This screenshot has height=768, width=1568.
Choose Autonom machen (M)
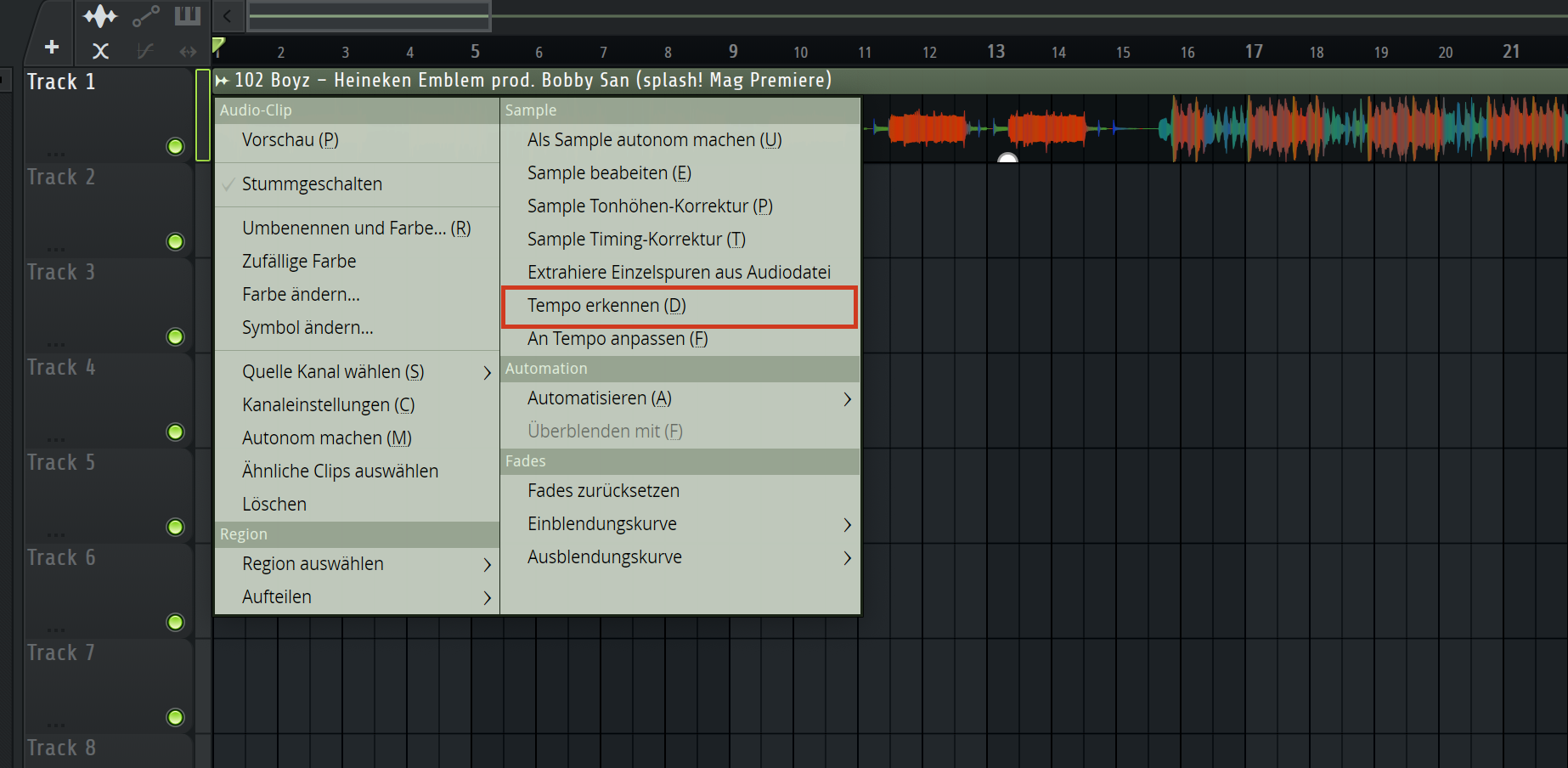click(x=357, y=438)
